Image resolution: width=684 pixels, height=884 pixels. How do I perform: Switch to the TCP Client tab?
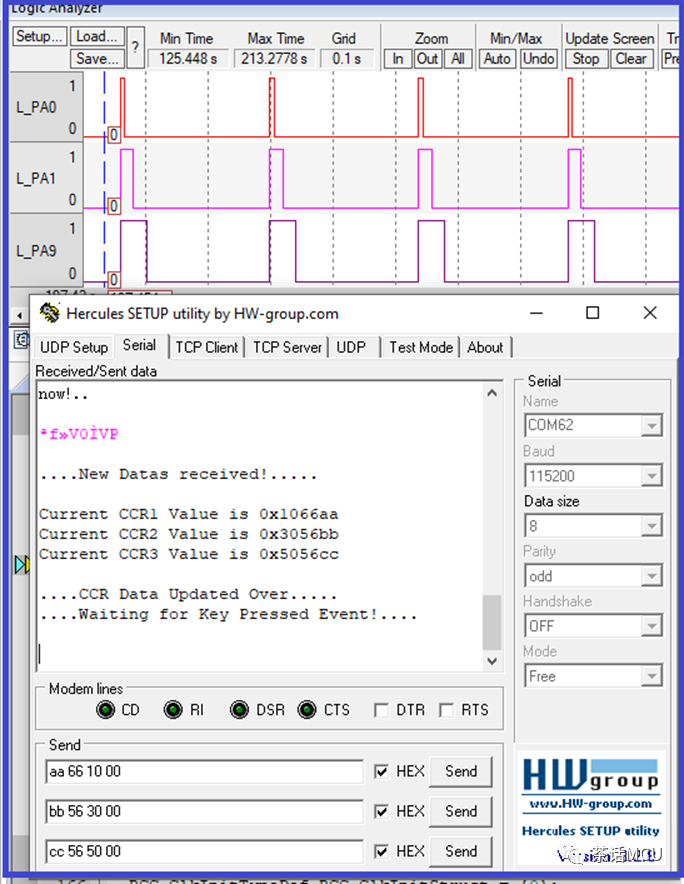pyautogui.click(x=206, y=347)
